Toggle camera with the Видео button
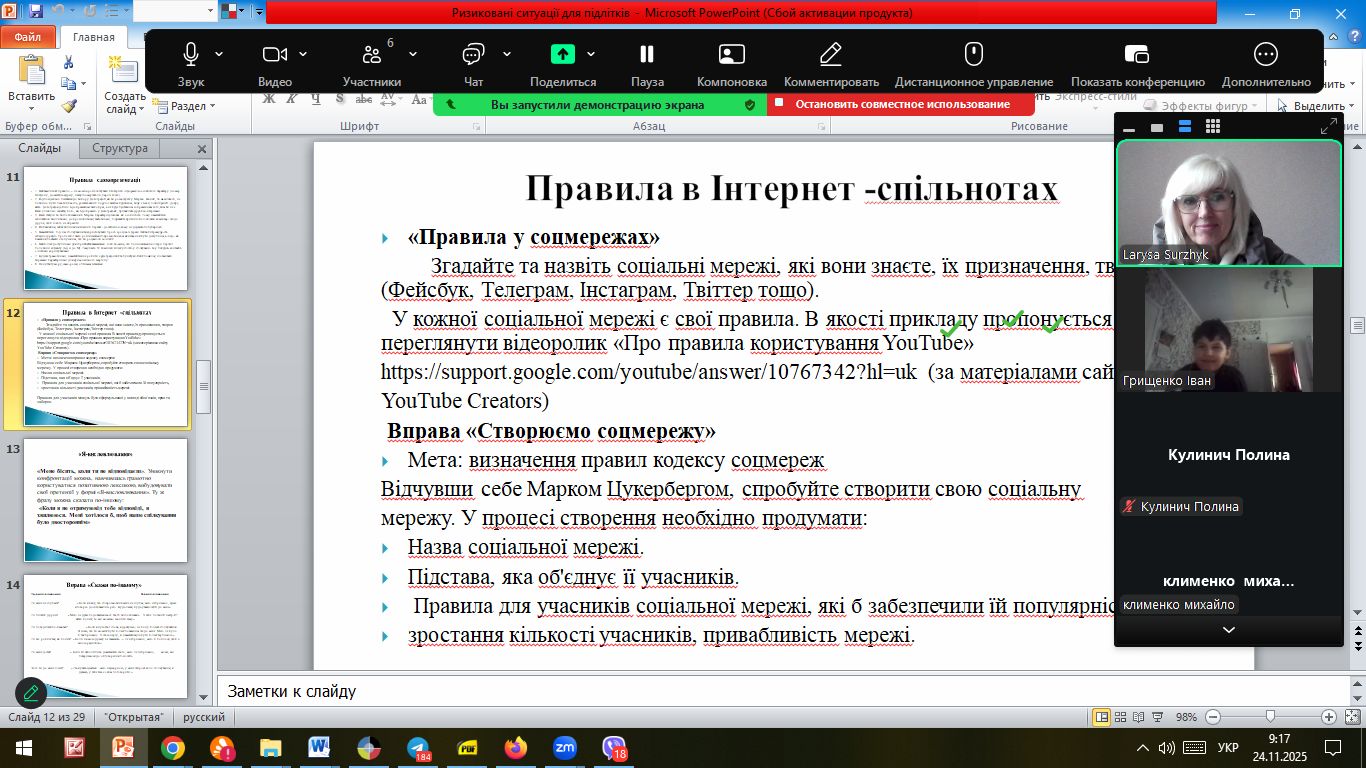 point(274,55)
